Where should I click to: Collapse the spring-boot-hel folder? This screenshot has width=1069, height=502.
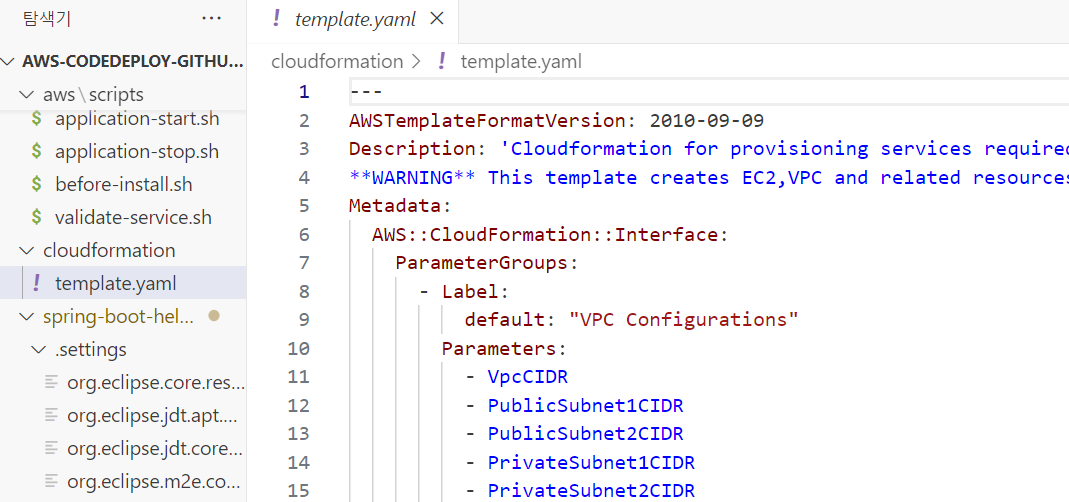tap(27, 316)
